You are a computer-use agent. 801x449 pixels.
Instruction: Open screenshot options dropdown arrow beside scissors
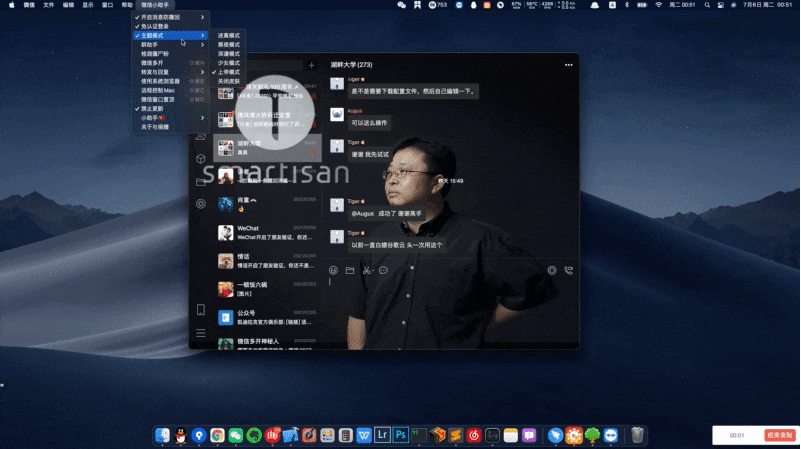pos(373,271)
